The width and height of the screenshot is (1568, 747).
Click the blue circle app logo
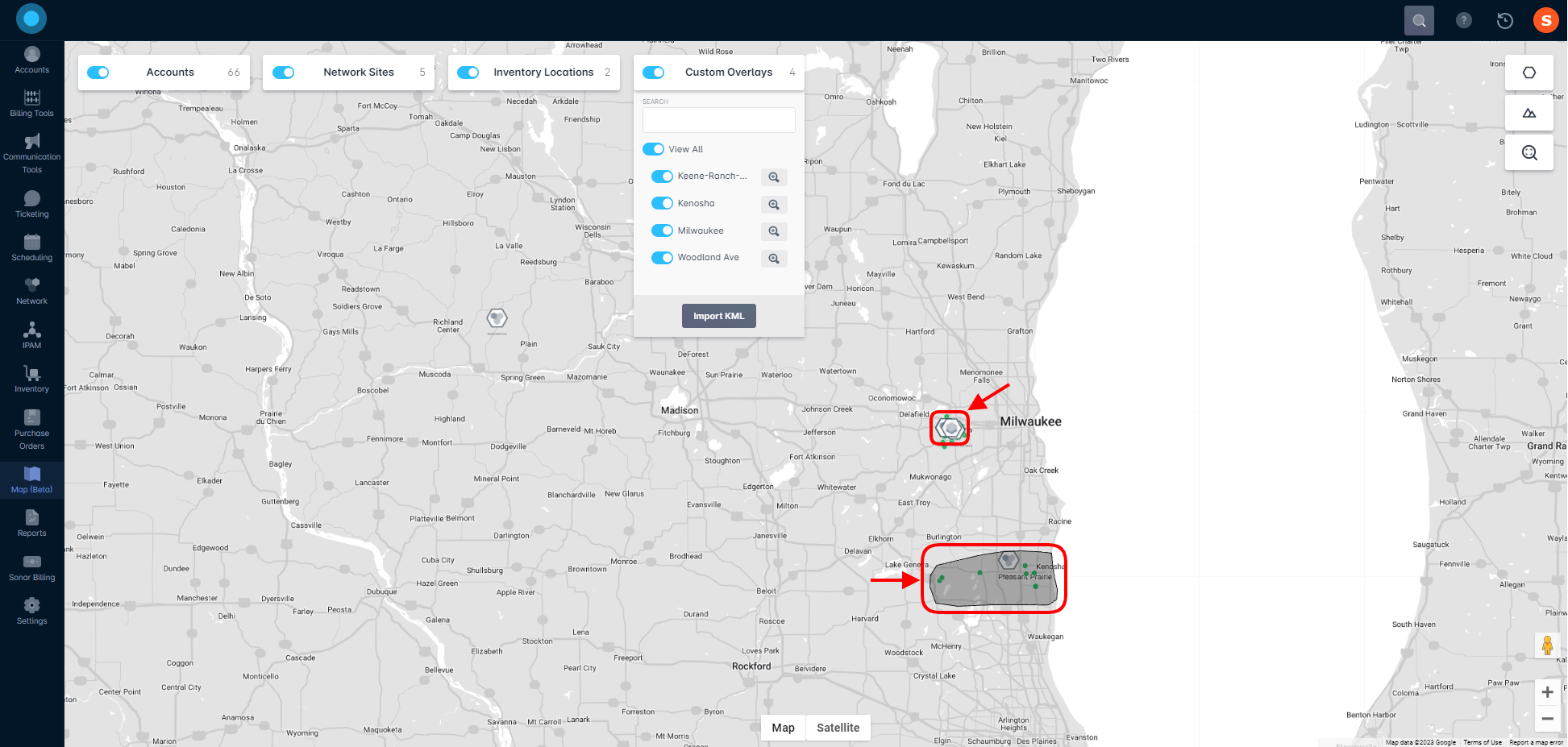tap(31, 19)
